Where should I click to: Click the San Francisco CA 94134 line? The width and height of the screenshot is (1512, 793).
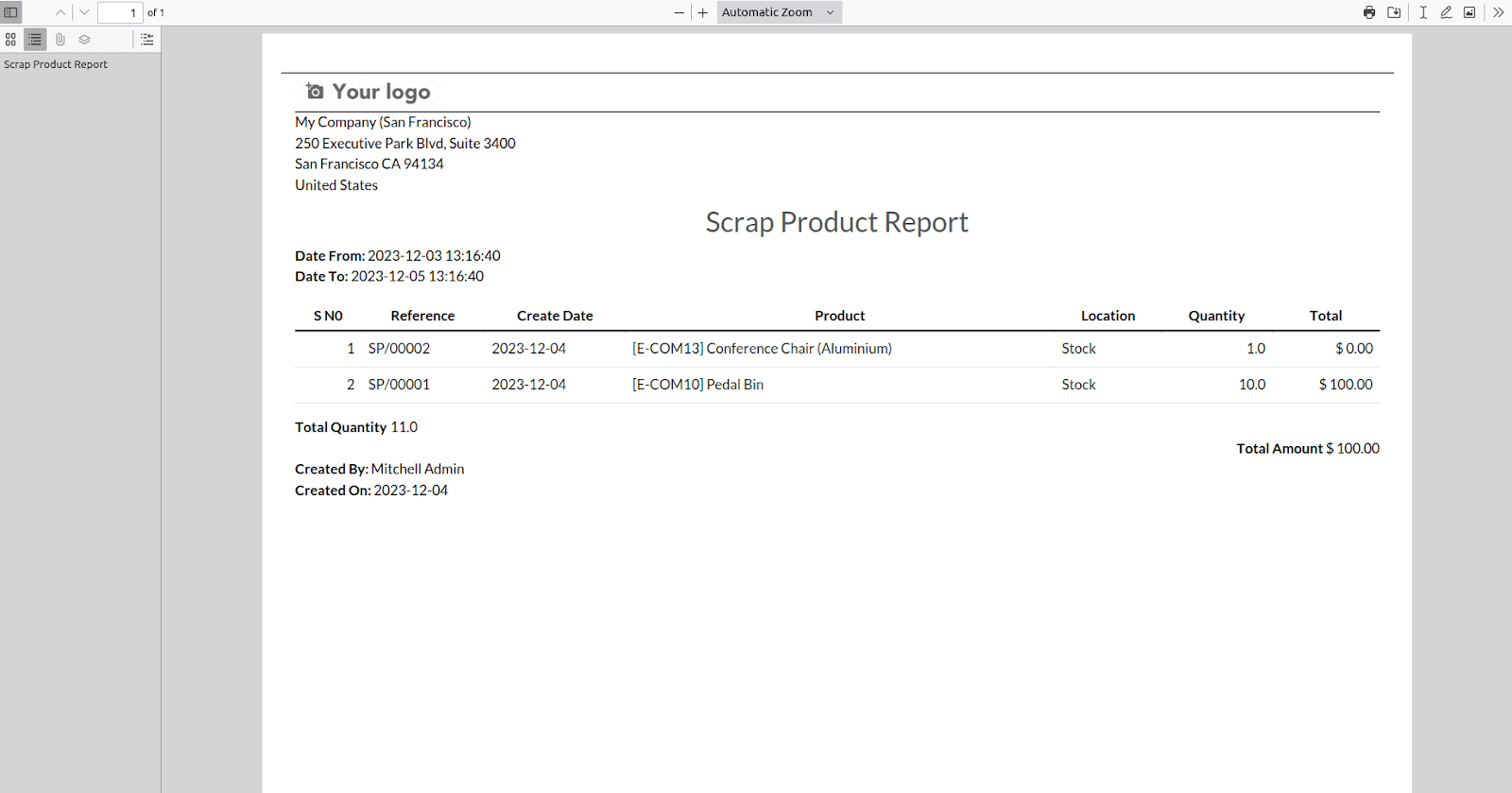click(x=369, y=164)
